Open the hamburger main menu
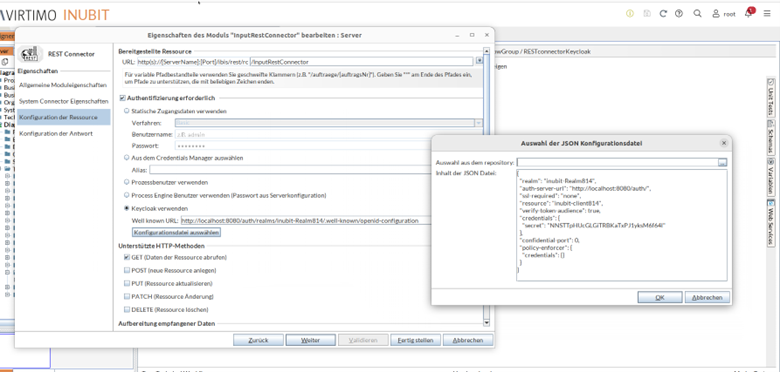780x372 pixels. click(767, 14)
